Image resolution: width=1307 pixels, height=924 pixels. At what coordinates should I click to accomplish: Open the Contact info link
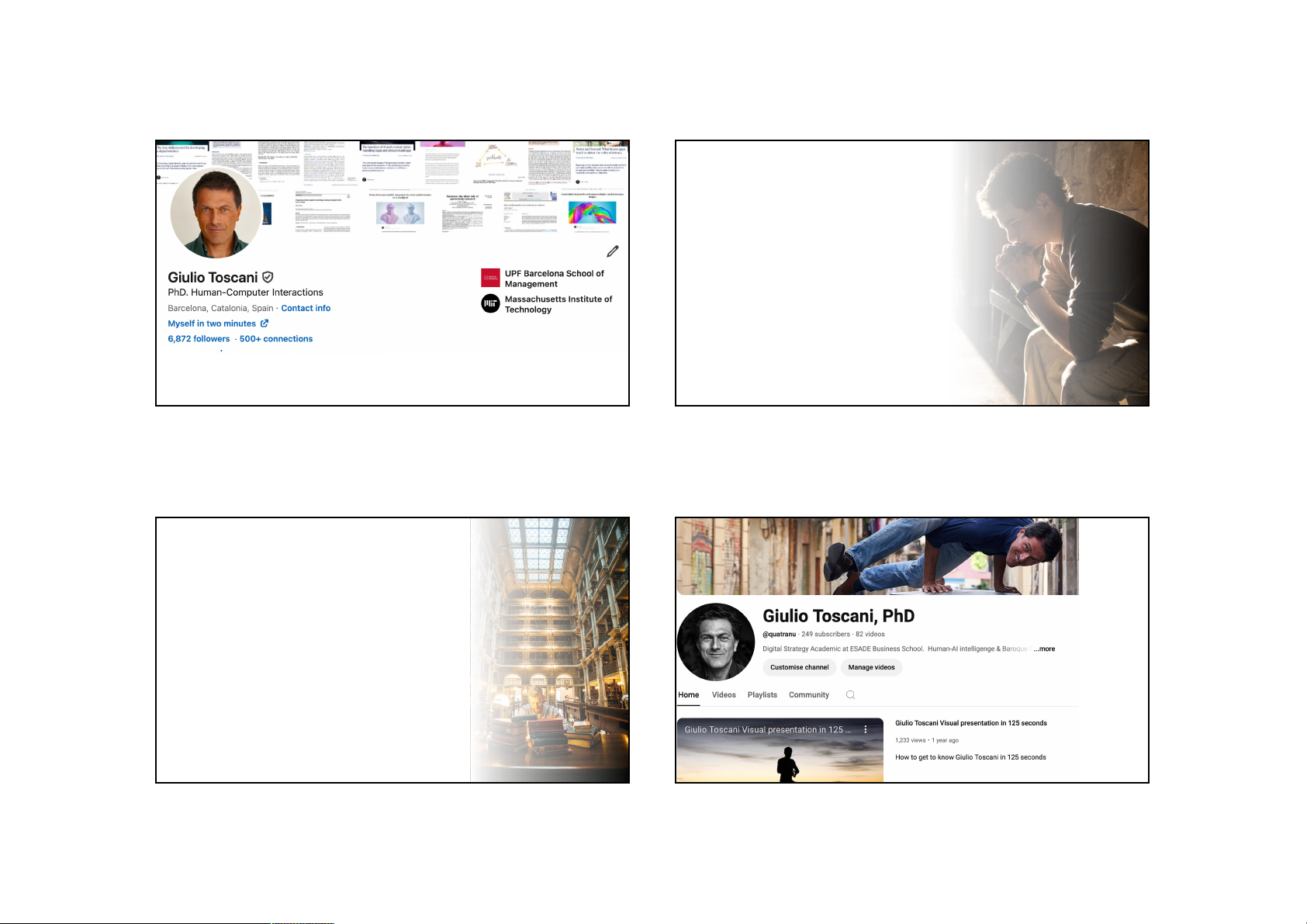click(306, 308)
